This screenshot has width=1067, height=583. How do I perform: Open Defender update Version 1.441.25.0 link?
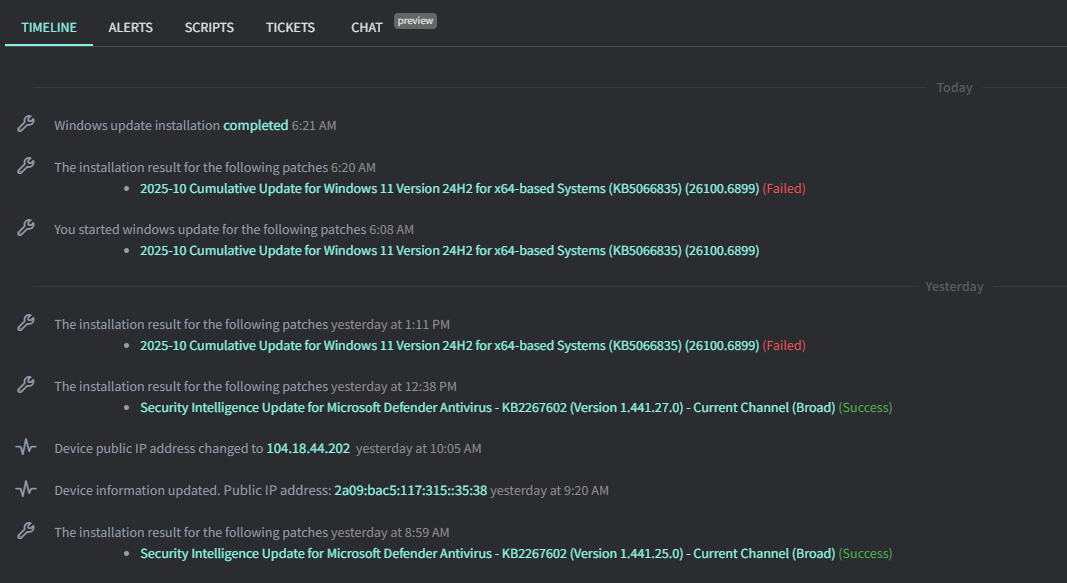pyautogui.click(x=487, y=553)
